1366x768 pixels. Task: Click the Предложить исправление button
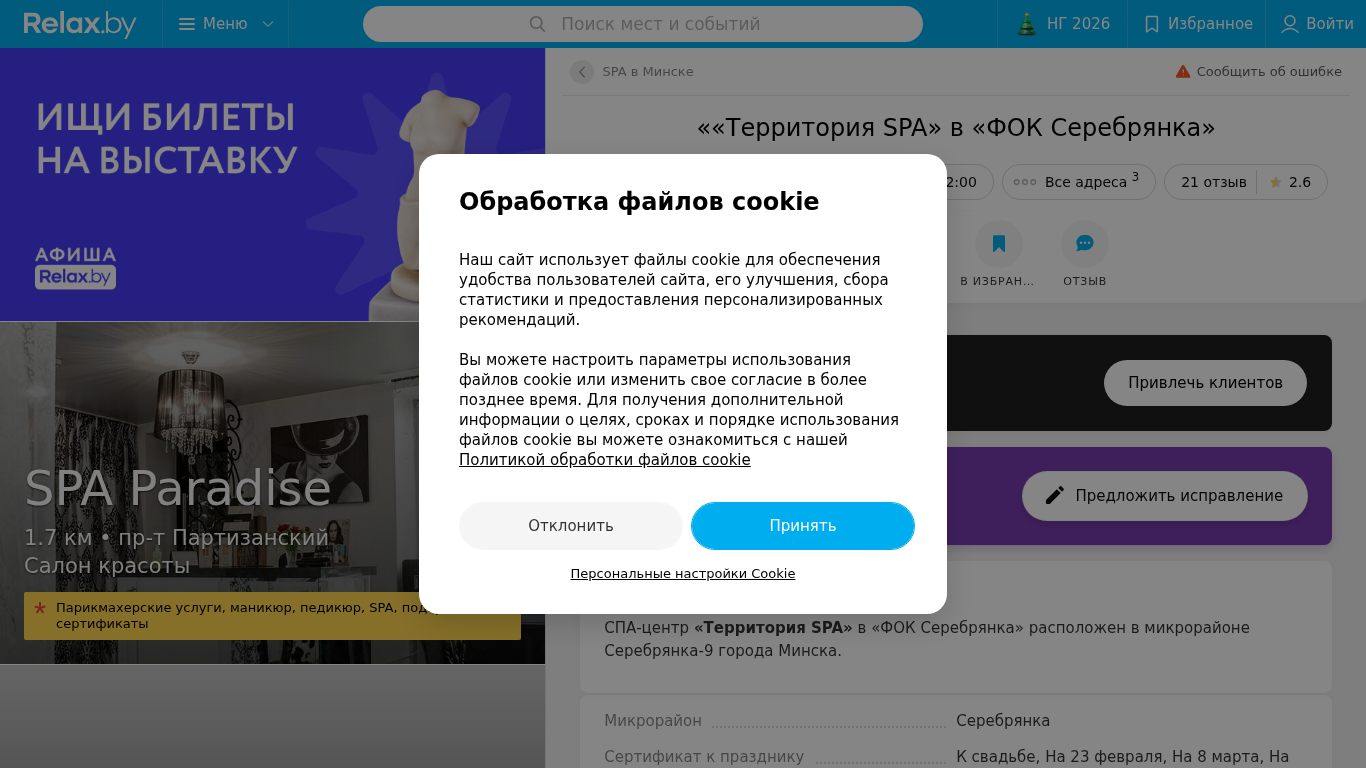point(1165,496)
